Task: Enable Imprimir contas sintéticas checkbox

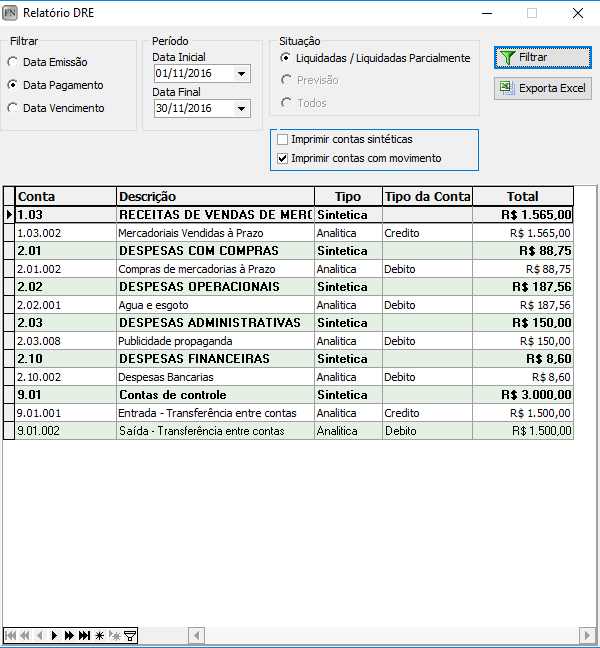Action: pyautogui.click(x=283, y=139)
